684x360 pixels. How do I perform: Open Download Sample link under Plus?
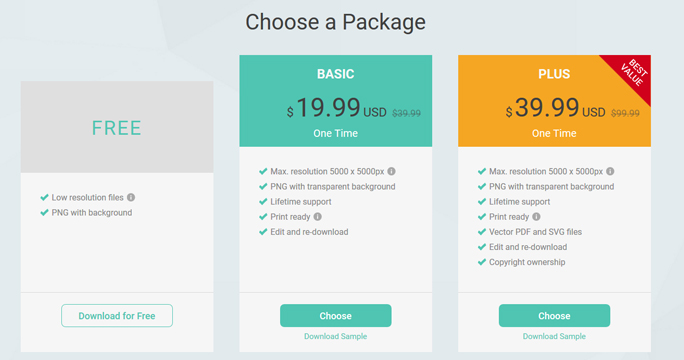click(x=554, y=336)
